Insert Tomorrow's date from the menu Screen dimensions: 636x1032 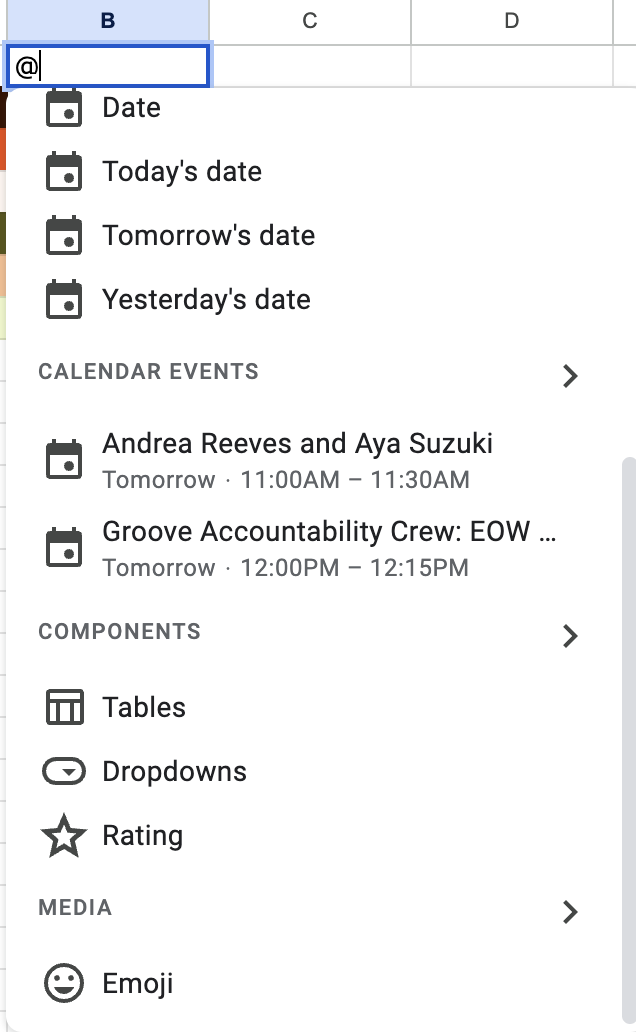[208, 236]
